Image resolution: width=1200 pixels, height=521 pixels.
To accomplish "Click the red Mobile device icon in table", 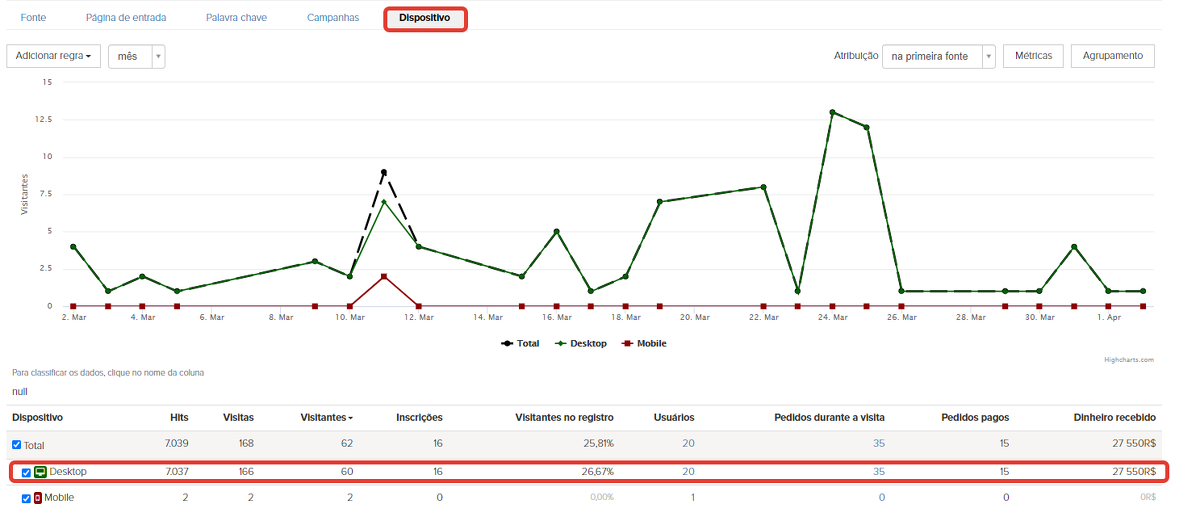I will (38, 498).
